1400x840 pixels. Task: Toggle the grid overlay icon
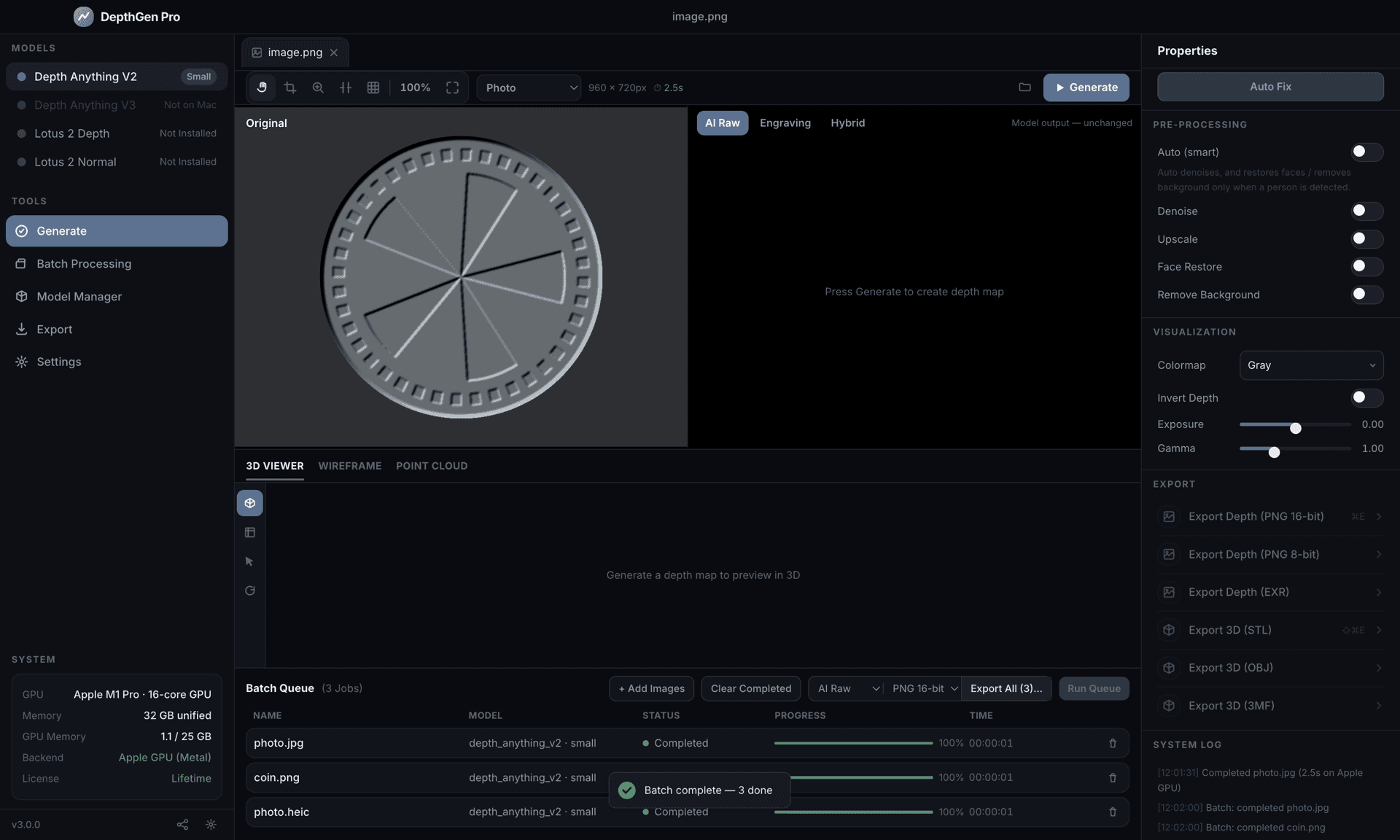[373, 87]
